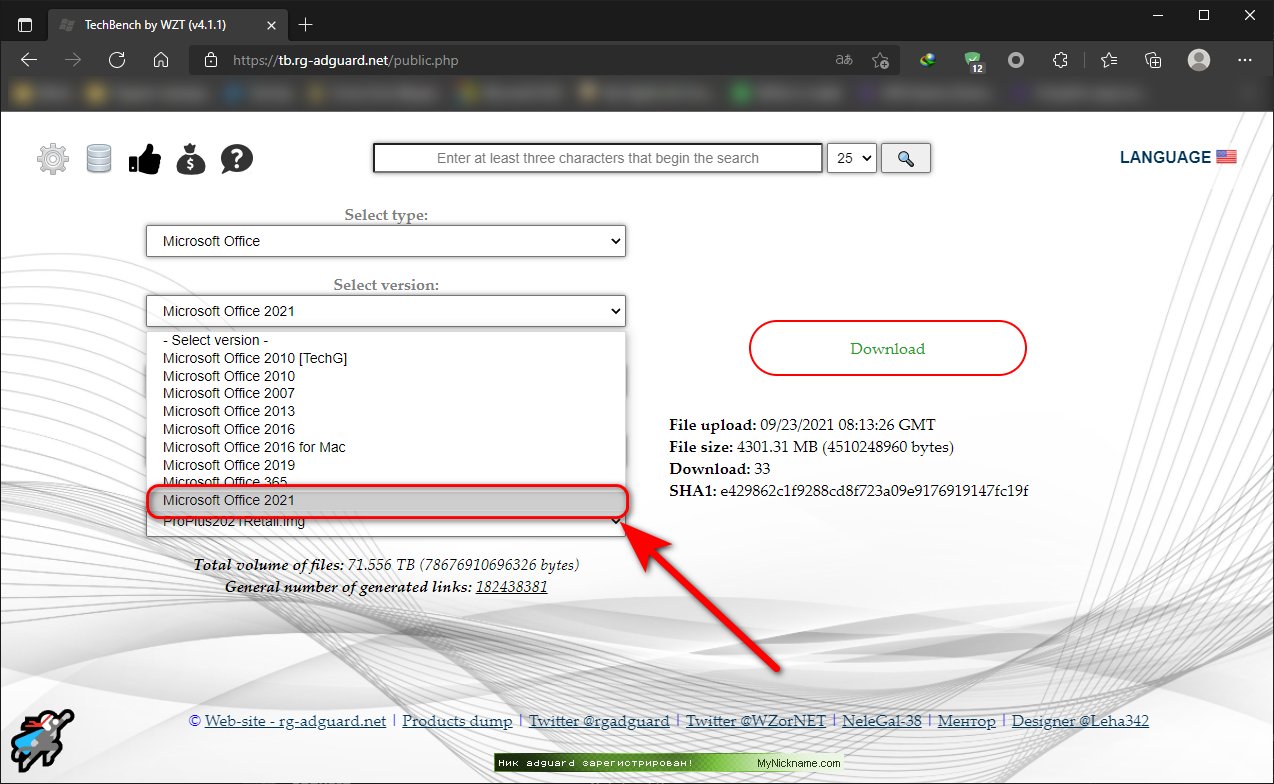Choose the plain Microsoft Office 2010 option

229,376
